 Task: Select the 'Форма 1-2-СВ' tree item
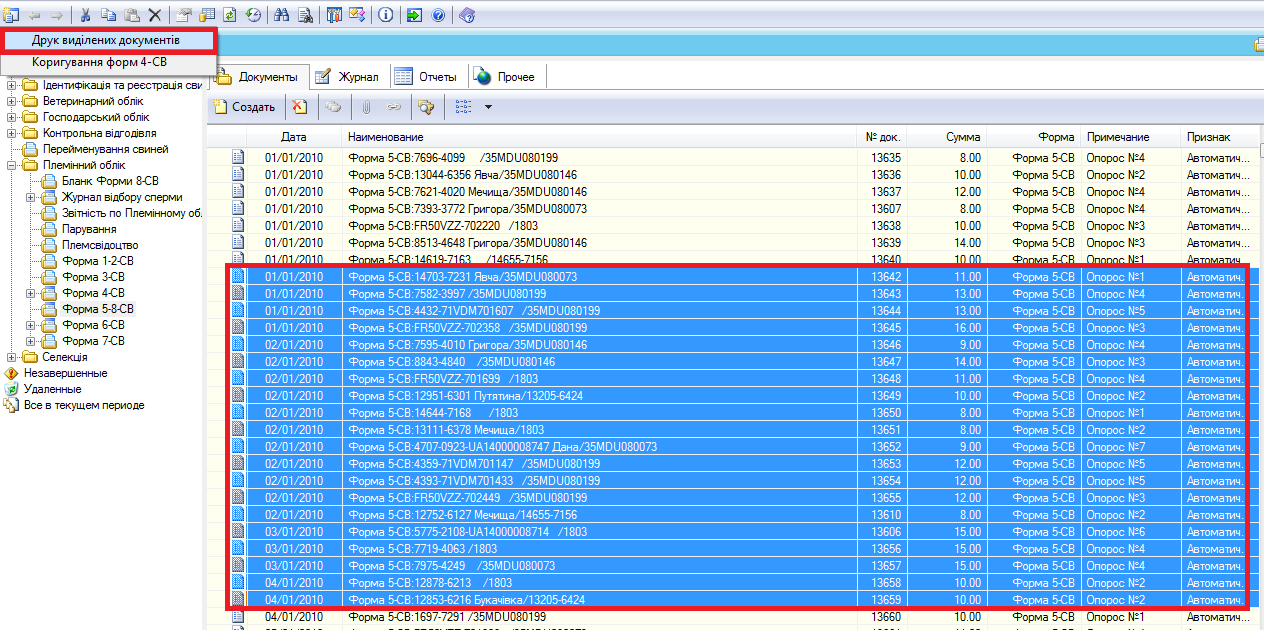(97, 261)
